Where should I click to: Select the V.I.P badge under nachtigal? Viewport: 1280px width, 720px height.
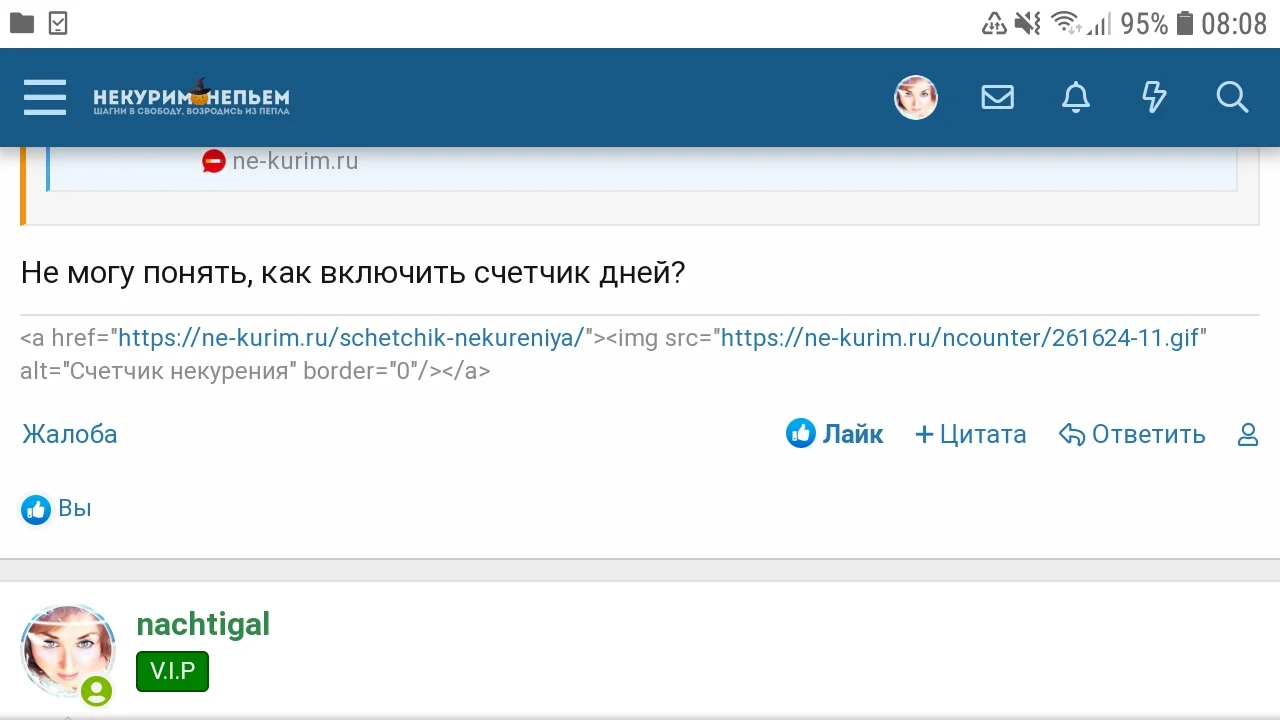tap(172, 671)
